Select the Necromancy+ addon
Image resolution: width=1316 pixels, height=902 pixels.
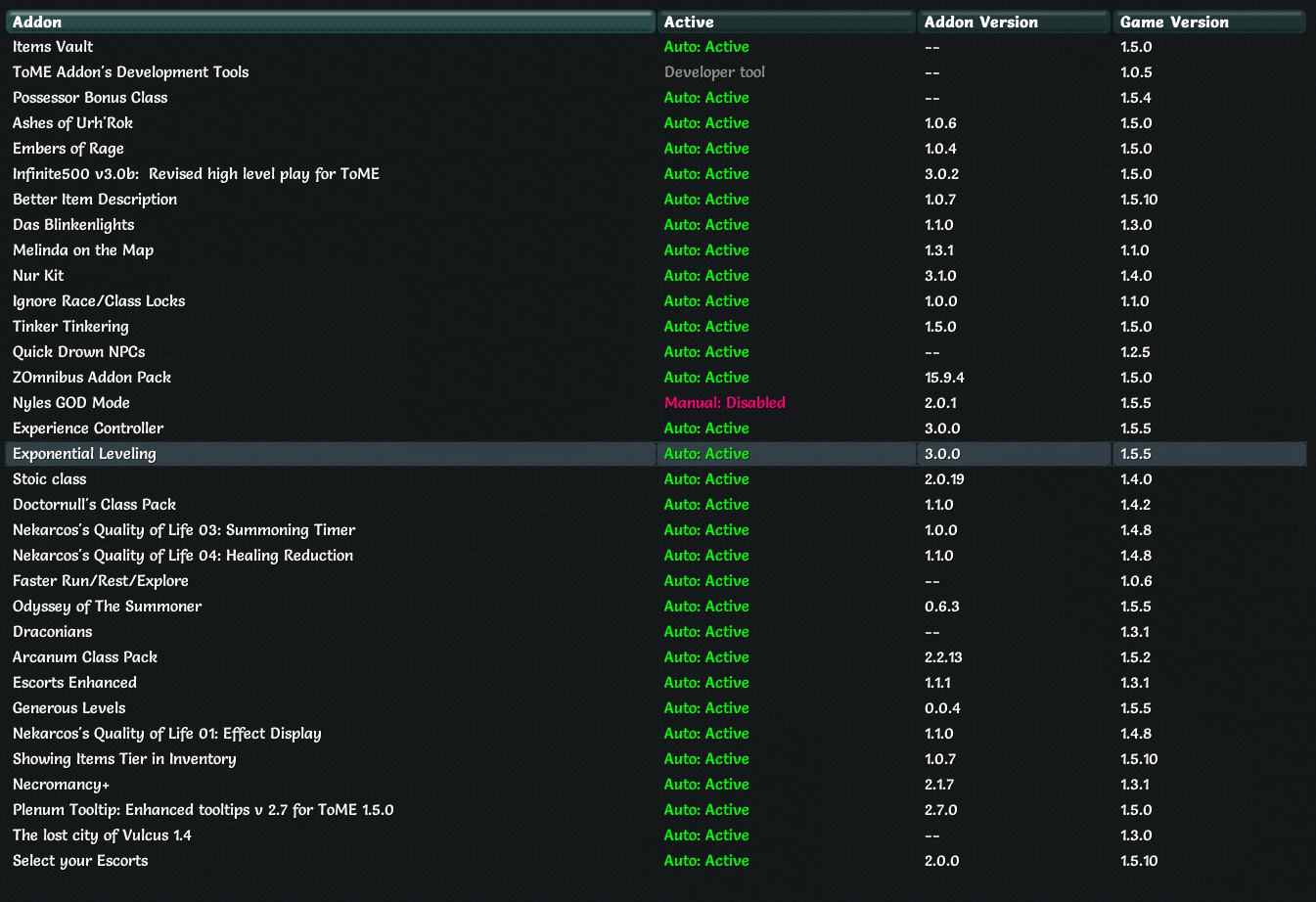click(61, 785)
